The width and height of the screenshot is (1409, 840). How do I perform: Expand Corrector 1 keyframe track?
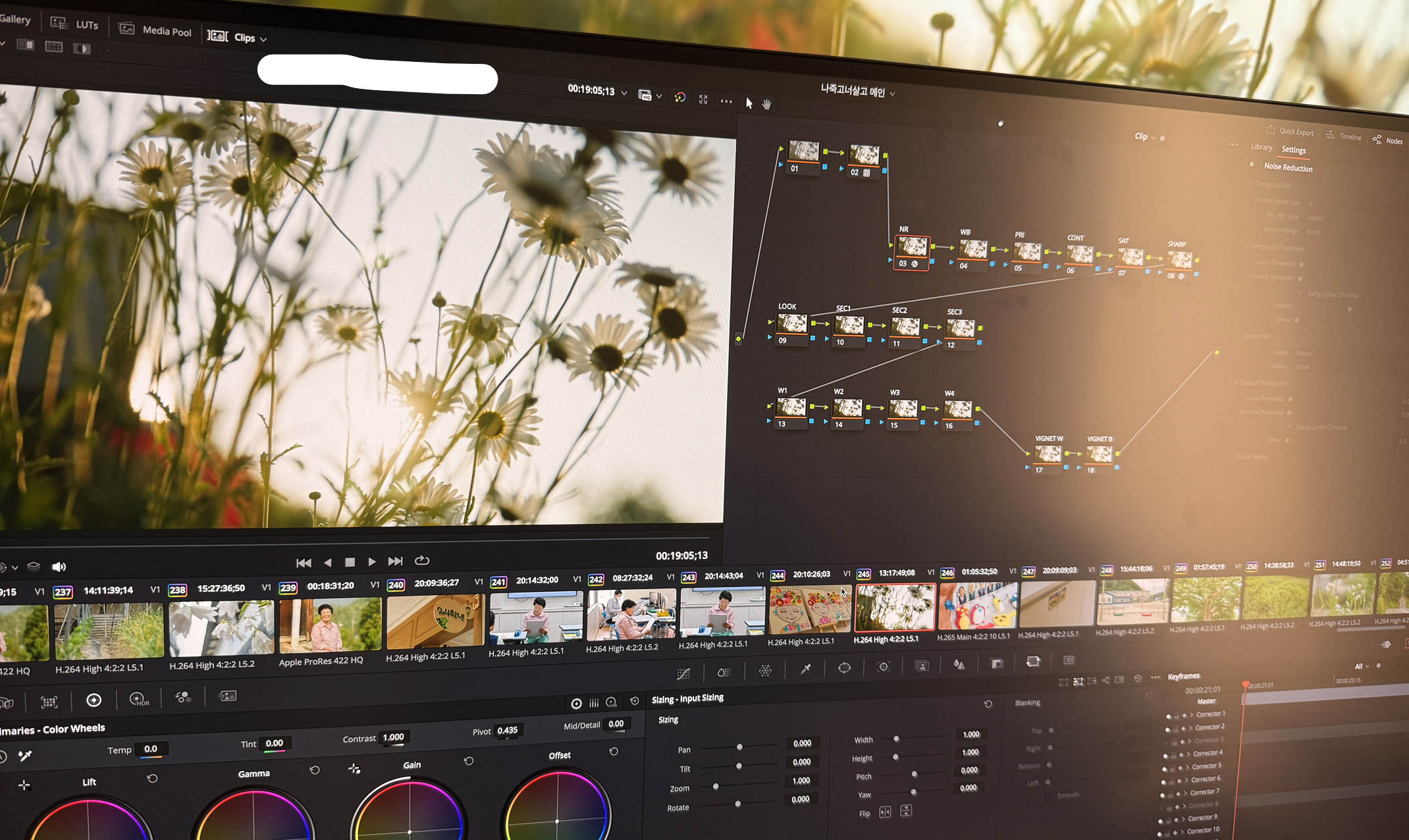point(1192,714)
